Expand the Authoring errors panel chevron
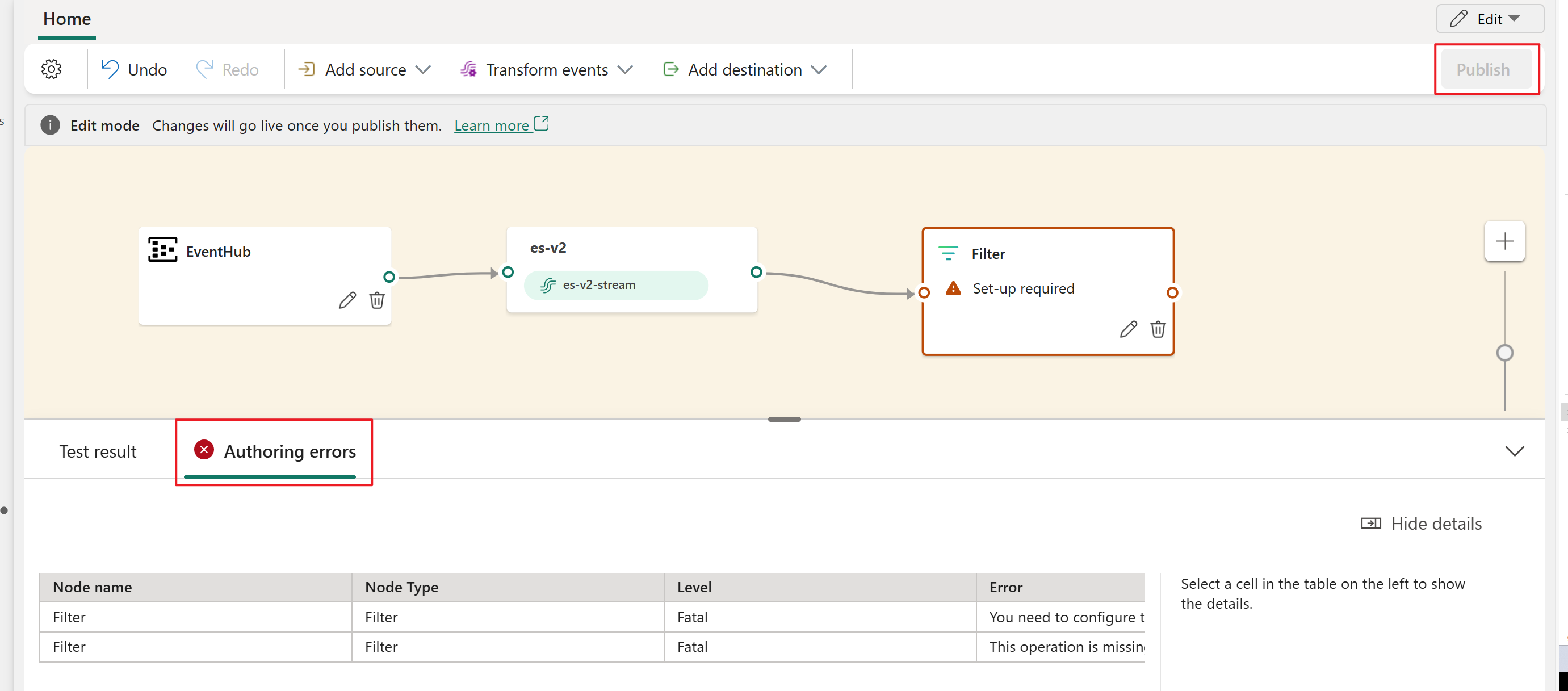The width and height of the screenshot is (1568, 691). click(1515, 451)
